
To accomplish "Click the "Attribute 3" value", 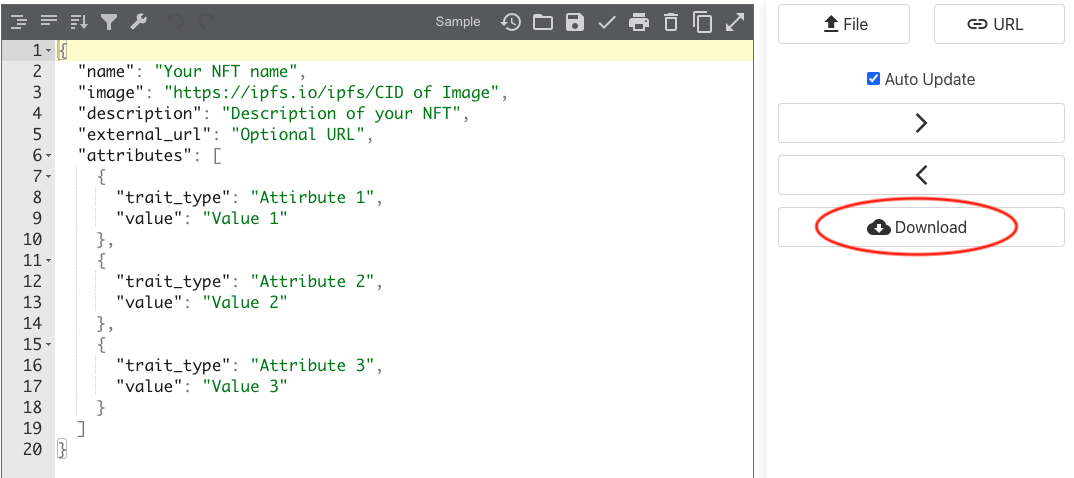I will (313, 365).
